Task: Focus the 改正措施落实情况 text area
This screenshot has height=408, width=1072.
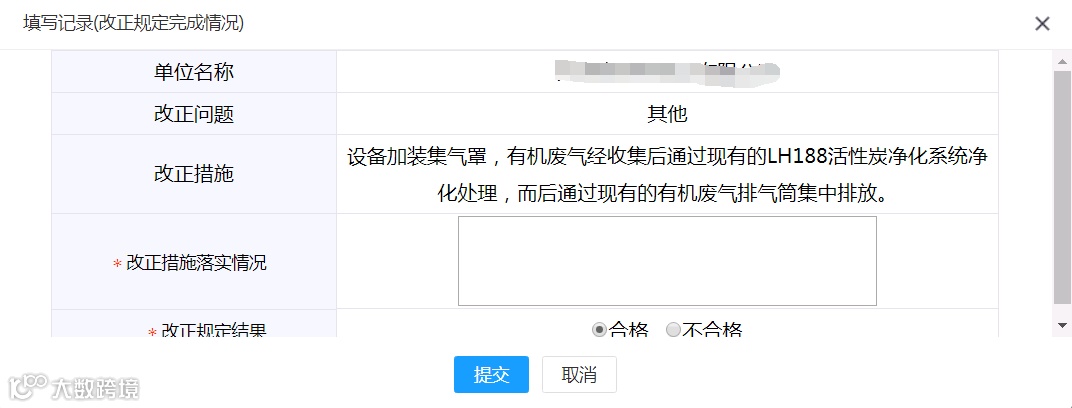Action: (x=667, y=261)
